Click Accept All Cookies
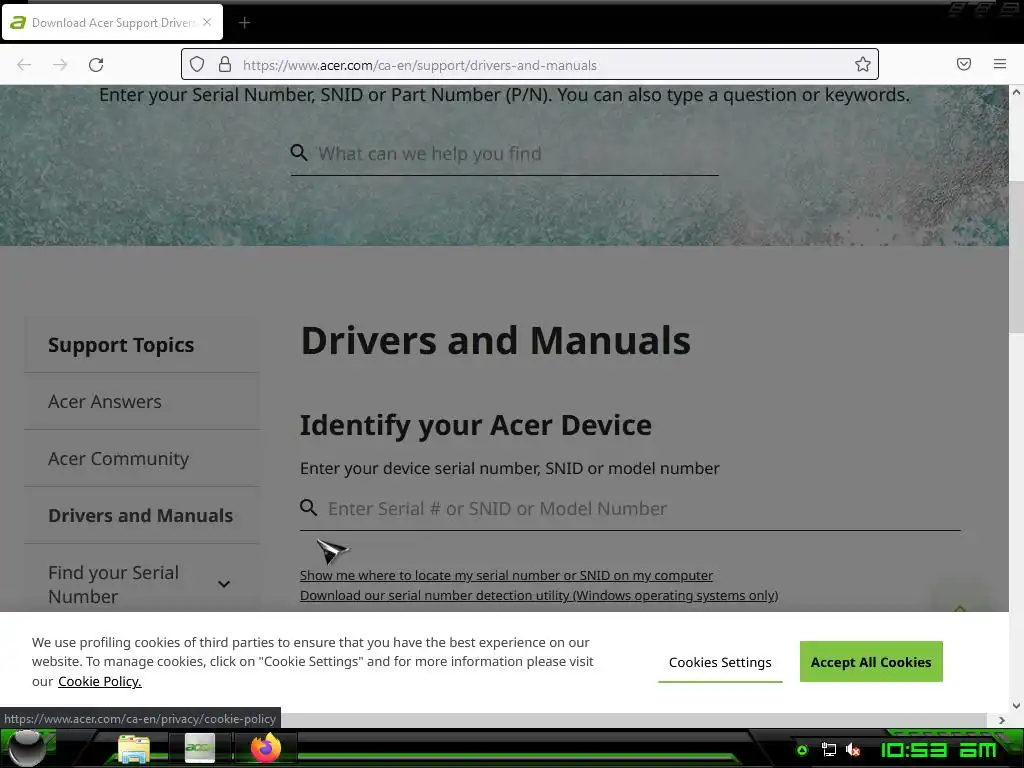This screenshot has width=1024, height=768. click(871, 662)
